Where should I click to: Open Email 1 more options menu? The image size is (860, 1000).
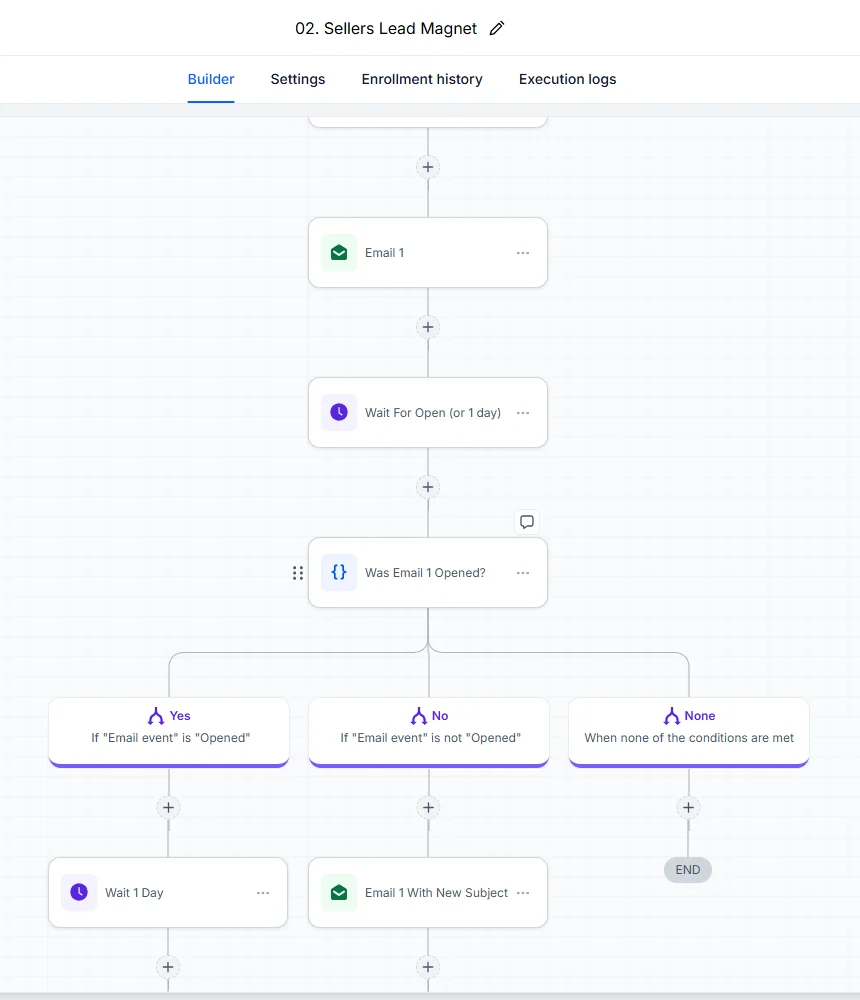click(523, 253)
